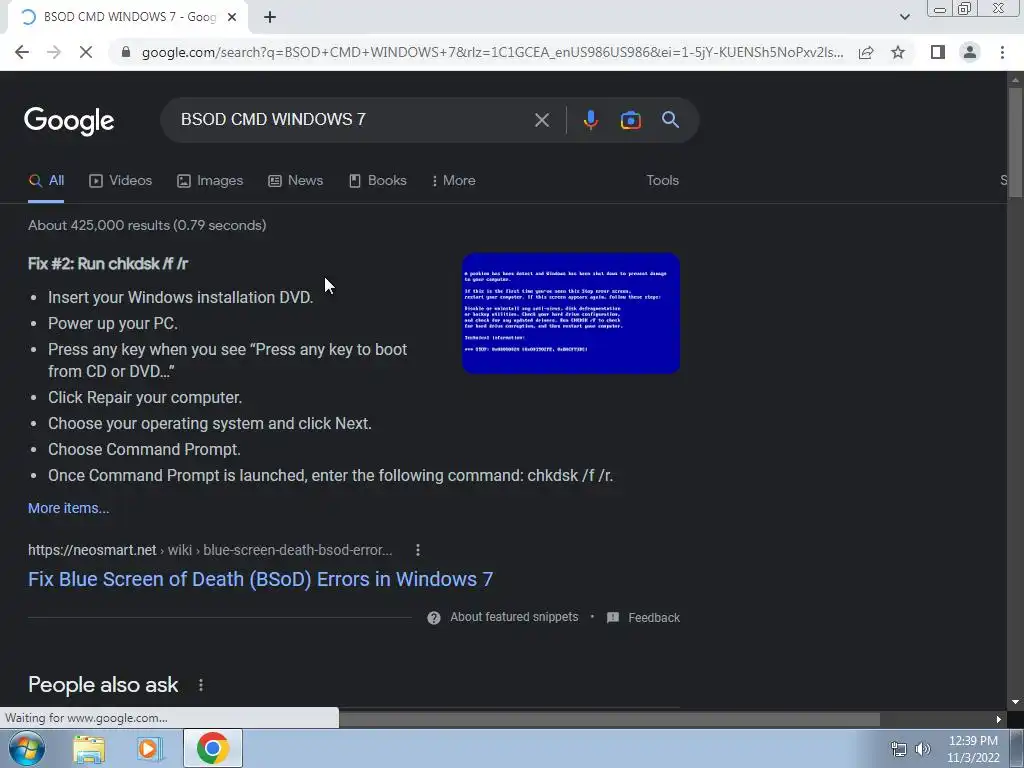This screenshot has height=768, width=1024.
Task: Switch to Images results tab
Action: pyautogui.click(x=210, y=181)
